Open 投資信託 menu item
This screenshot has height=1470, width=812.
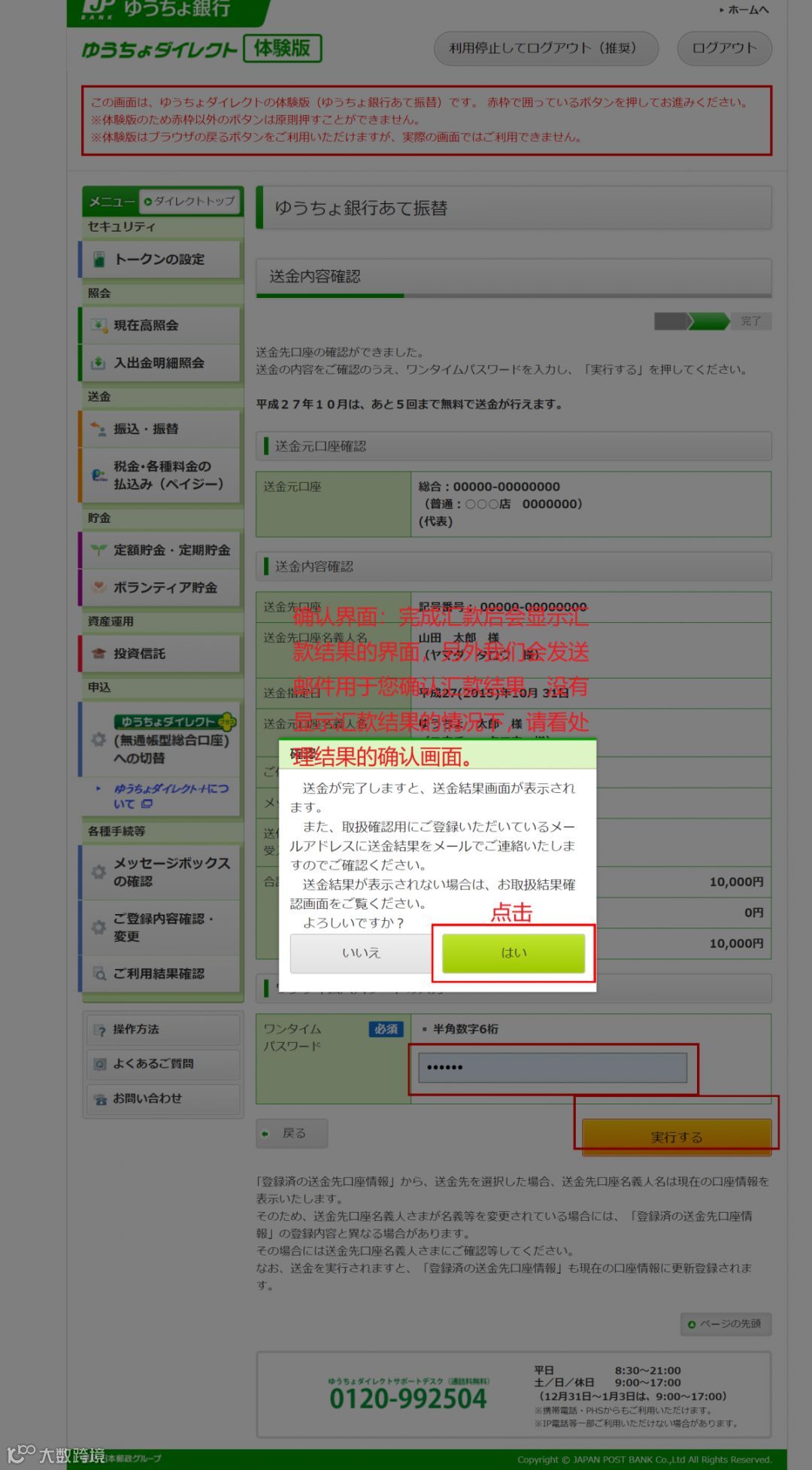160,654
